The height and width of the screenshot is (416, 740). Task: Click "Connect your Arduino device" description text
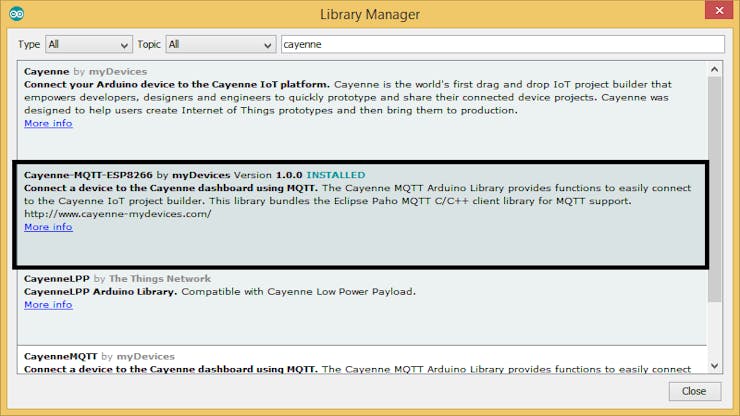[177, 85]
